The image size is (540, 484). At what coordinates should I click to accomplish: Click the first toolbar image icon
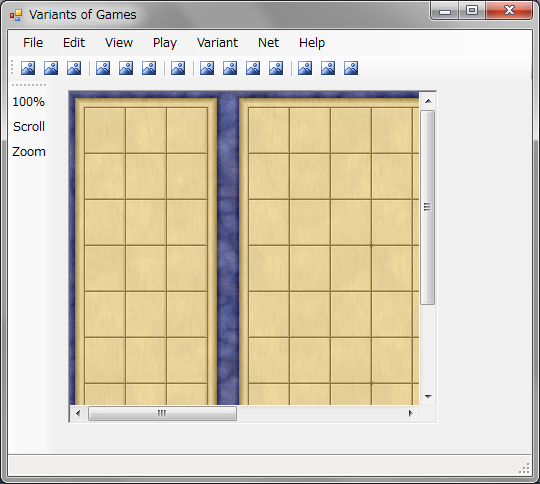point(28,68)
